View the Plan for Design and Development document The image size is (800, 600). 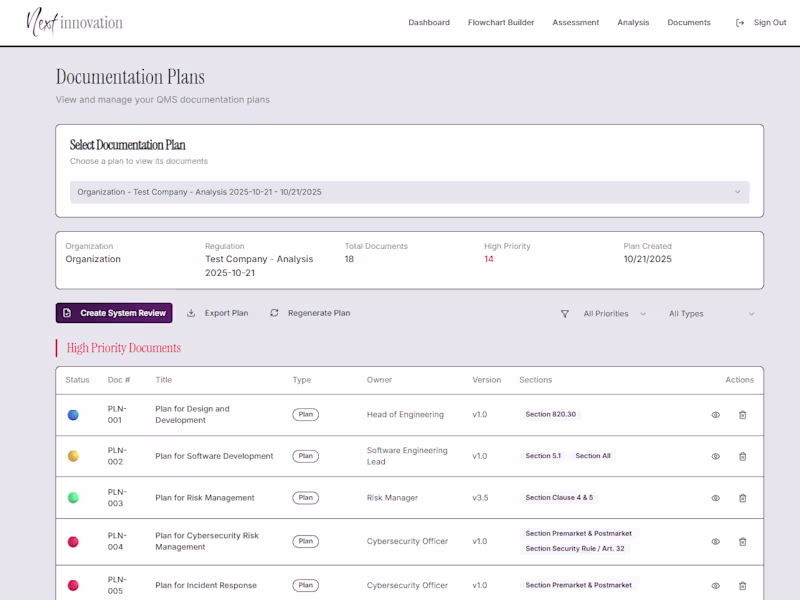pyautogui.click(x=715, y=414)
